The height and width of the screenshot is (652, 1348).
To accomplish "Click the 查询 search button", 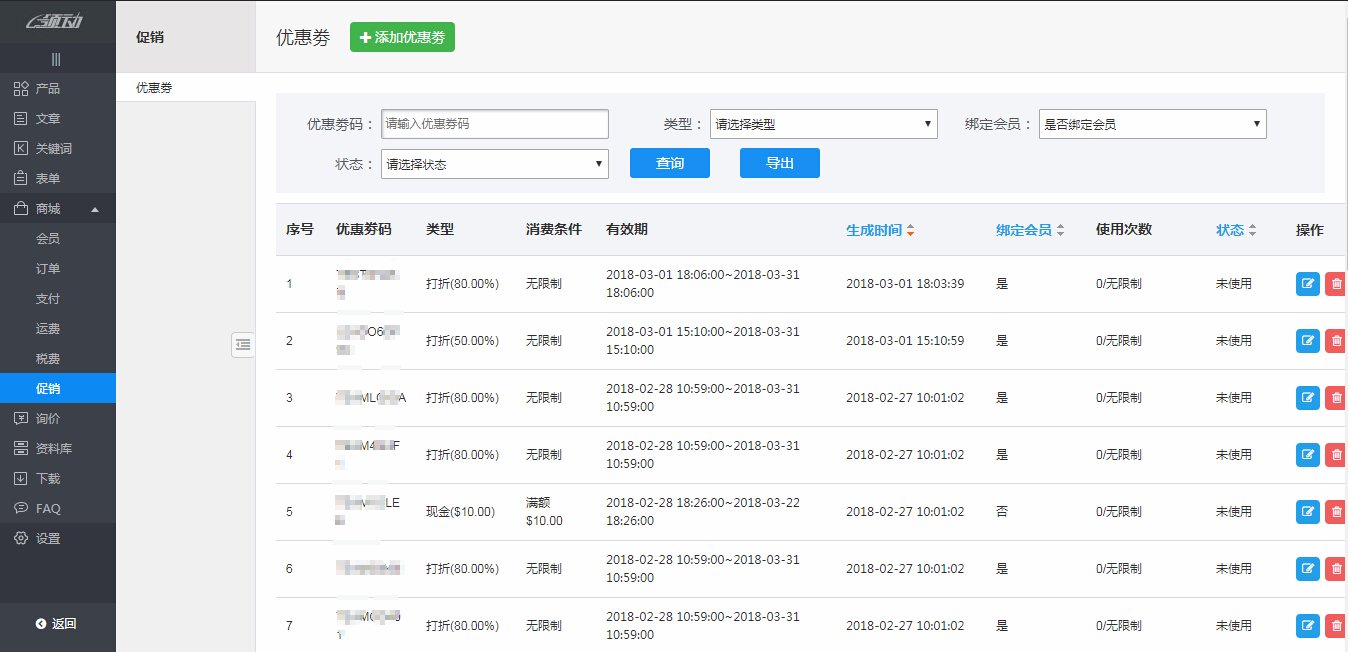I will click(669, 163).
